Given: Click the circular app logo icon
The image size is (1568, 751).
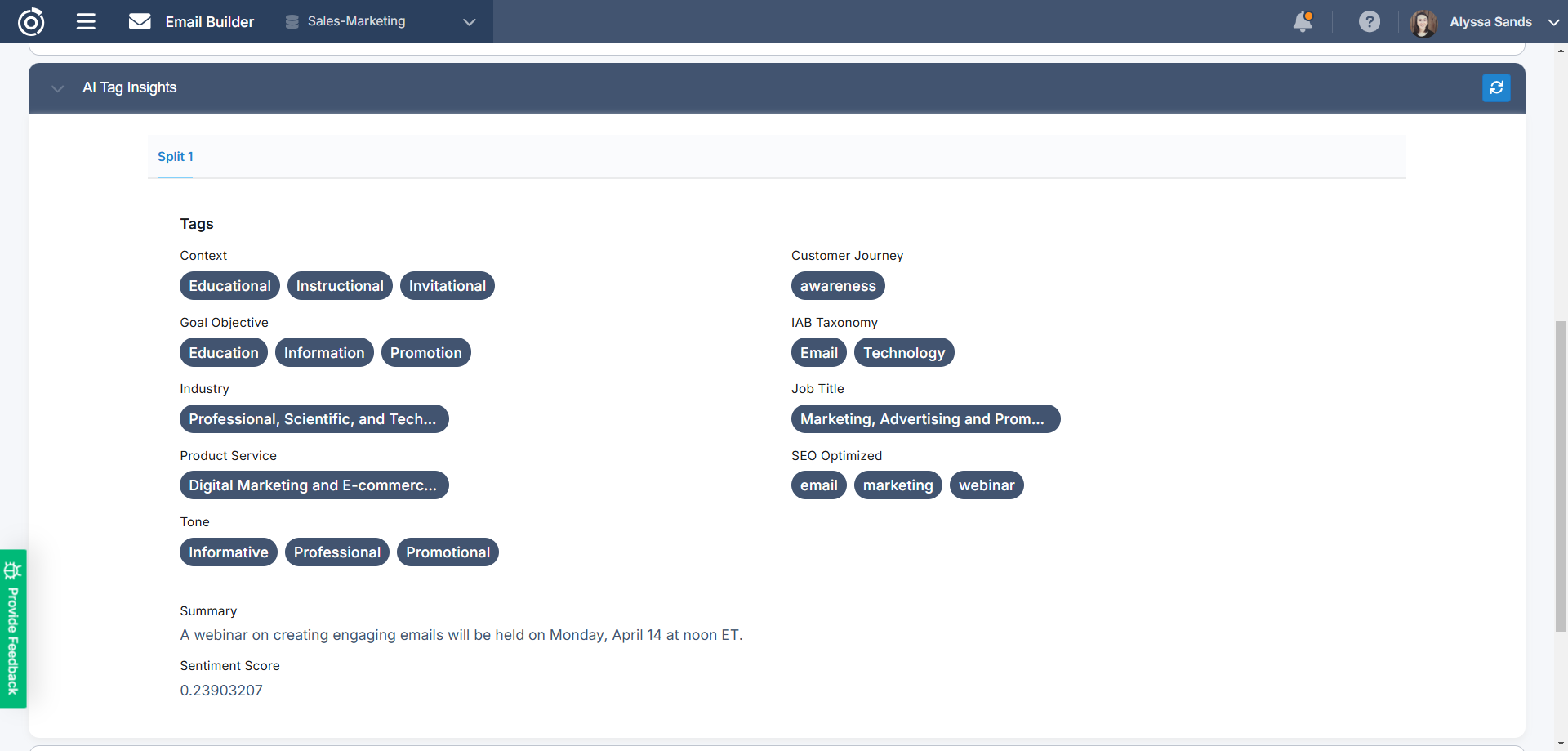Looking at the screenshot, I should pyautogui.click(x=31, y=22).
